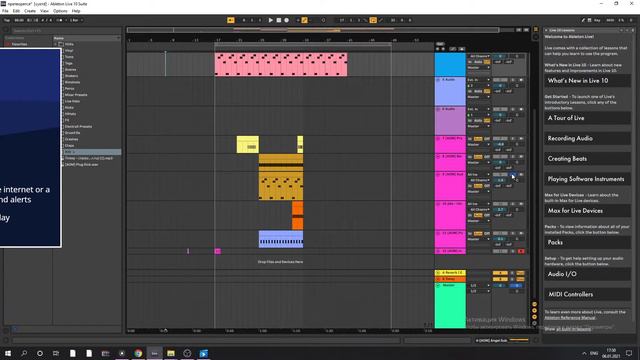This screenshot has width=640, height=360.
Task: Arm track 5 Audio for recording
Action: click(521, 80)
